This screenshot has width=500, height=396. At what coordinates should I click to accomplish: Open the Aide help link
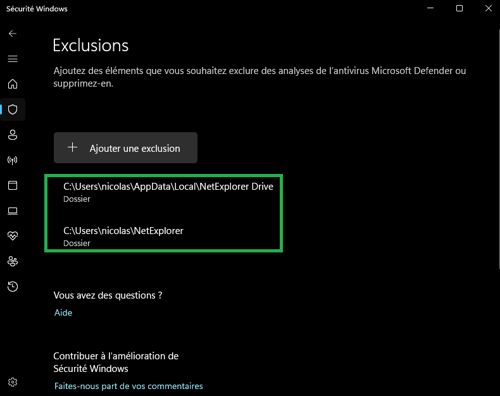pyautogui.click(x=63, y=313)
